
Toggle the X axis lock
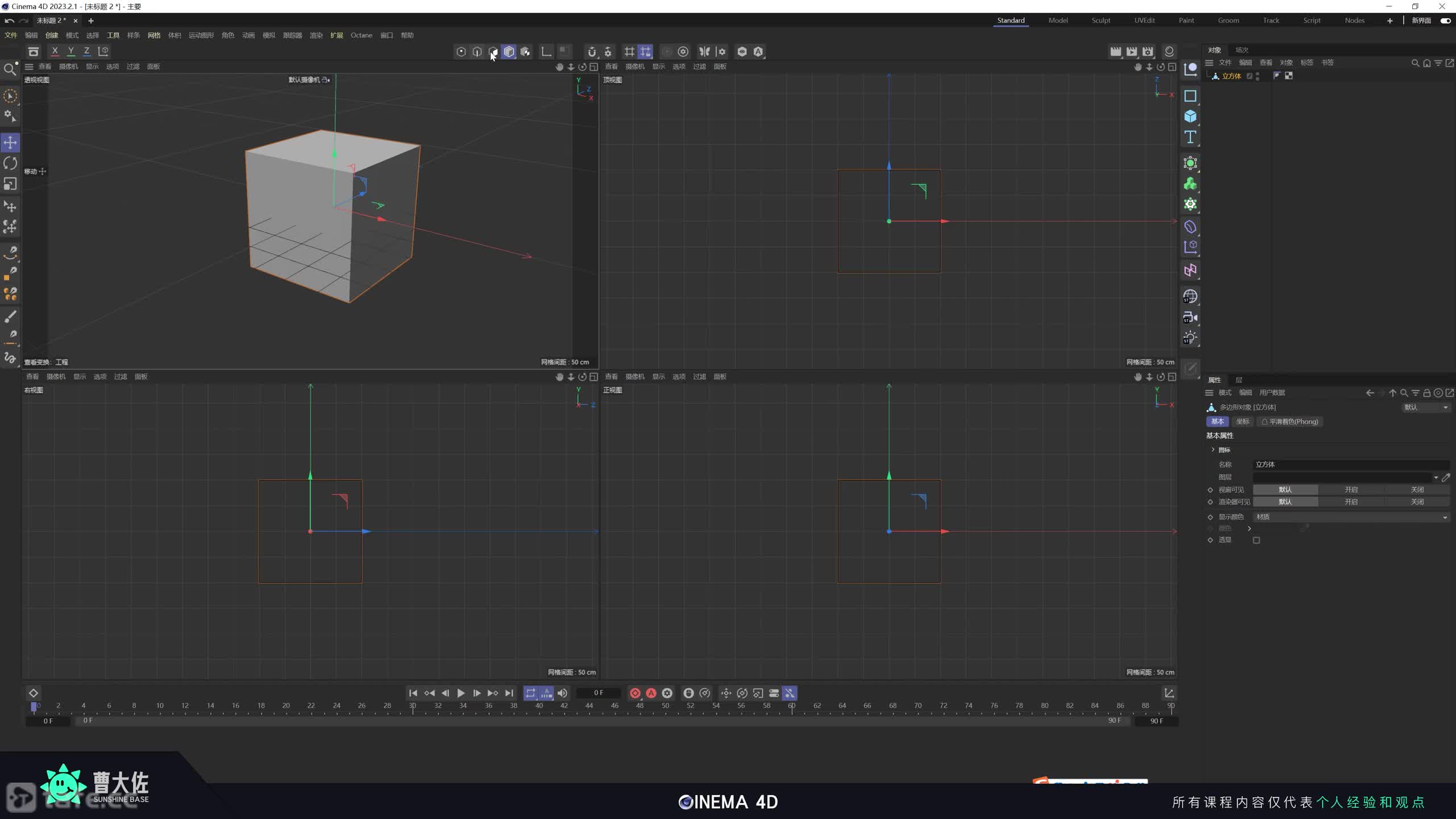tap(55, 51)
